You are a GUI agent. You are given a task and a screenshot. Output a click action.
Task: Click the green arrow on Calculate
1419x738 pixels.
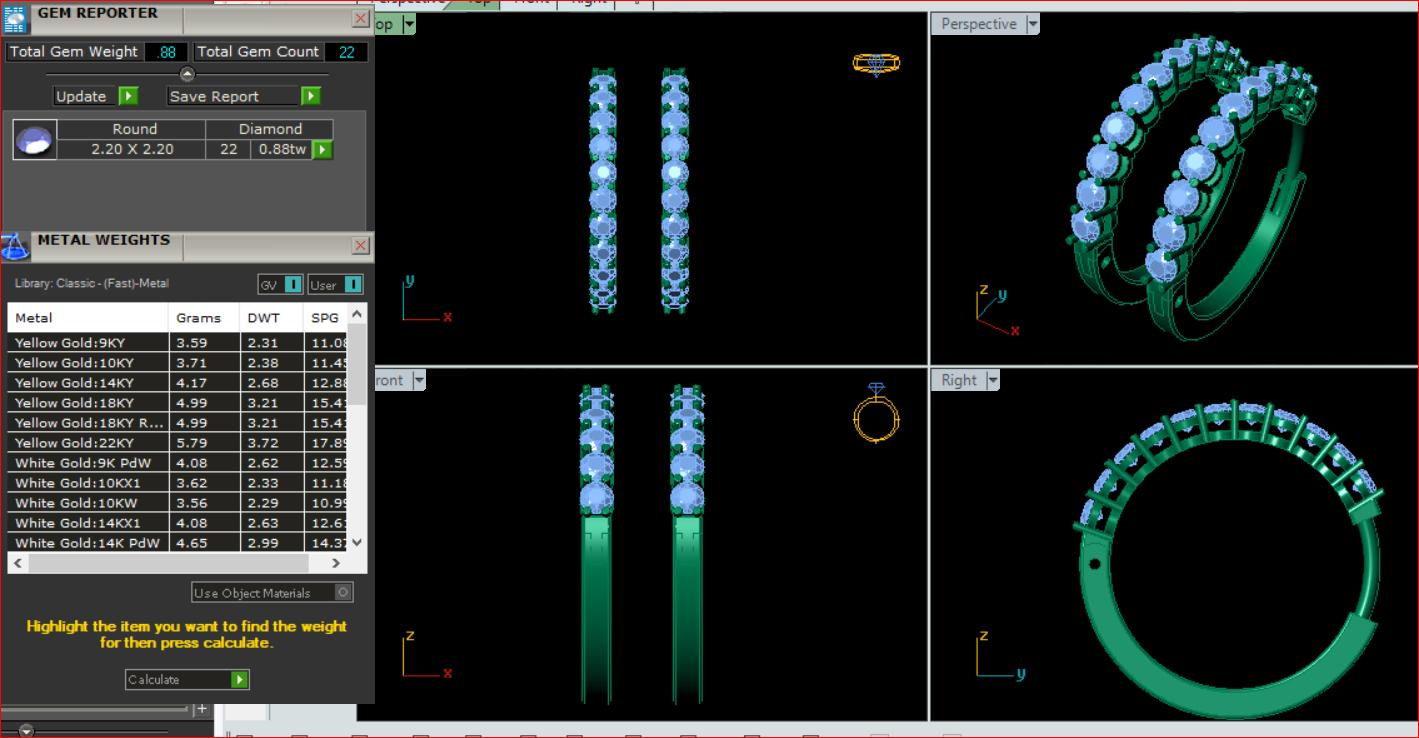click(239, 680)
